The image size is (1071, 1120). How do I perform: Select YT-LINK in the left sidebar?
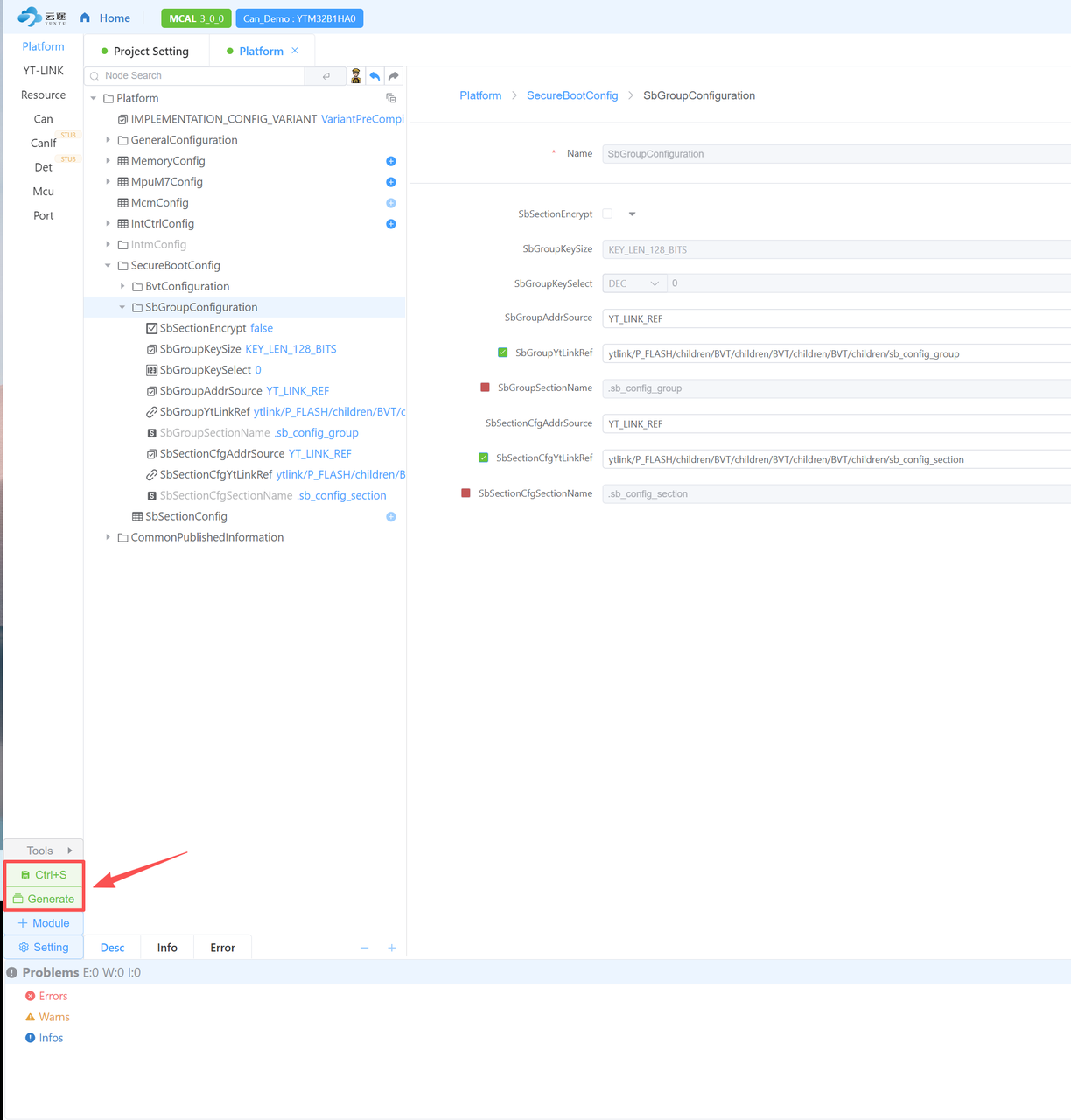pos(44,71)
